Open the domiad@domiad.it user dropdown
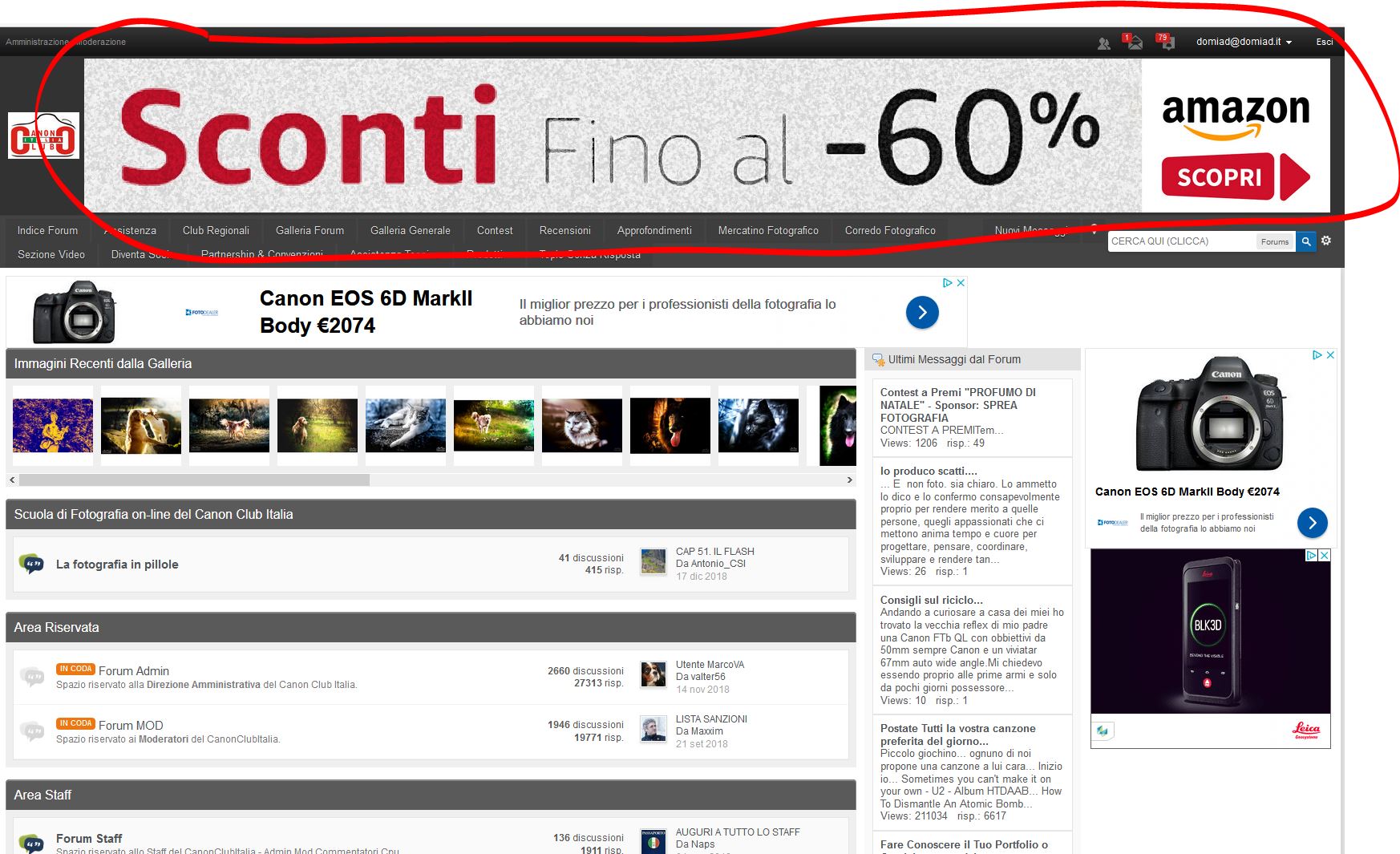1400x854 pixels. point(1244,42)
